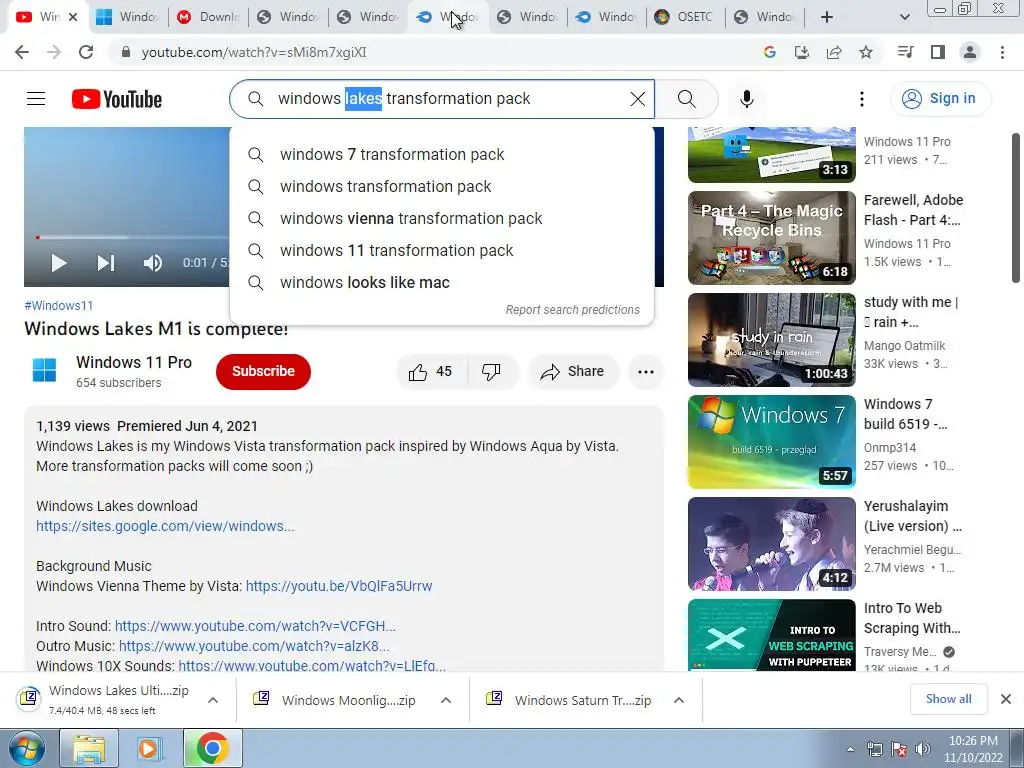The height and width of the screenshot is (768, 1024).
Task: Open Windows Media Player from taskbar
Action: point(148,748)
